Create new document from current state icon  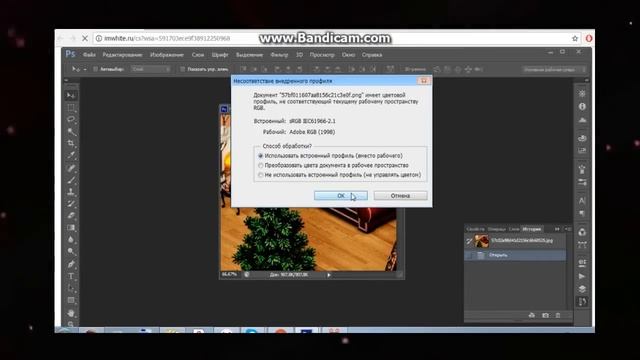[x=531, y=315]
